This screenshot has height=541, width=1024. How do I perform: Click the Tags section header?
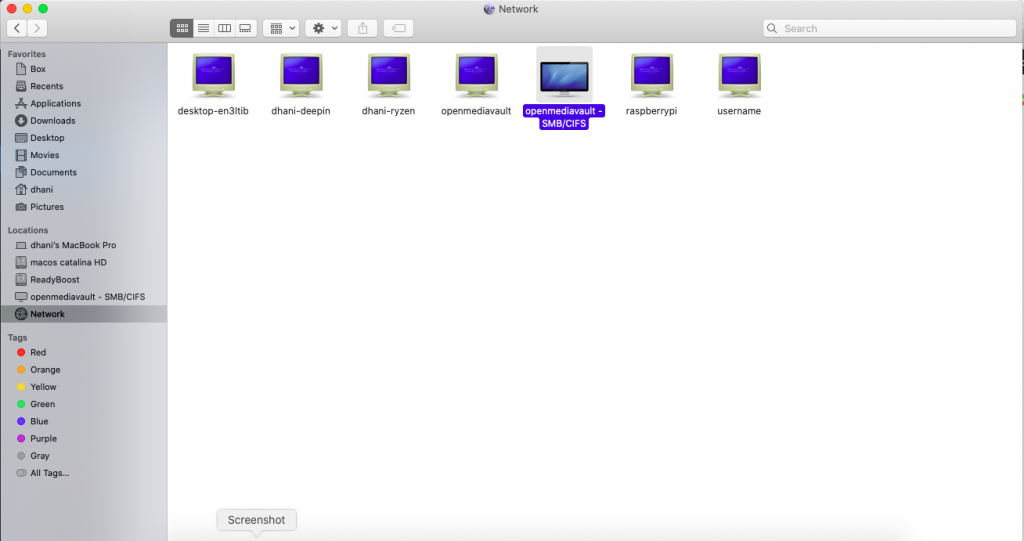(18, 338)
